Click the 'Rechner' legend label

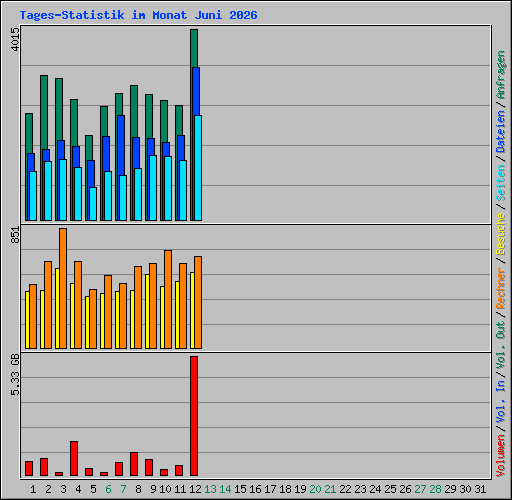click(x=501, y=288)
